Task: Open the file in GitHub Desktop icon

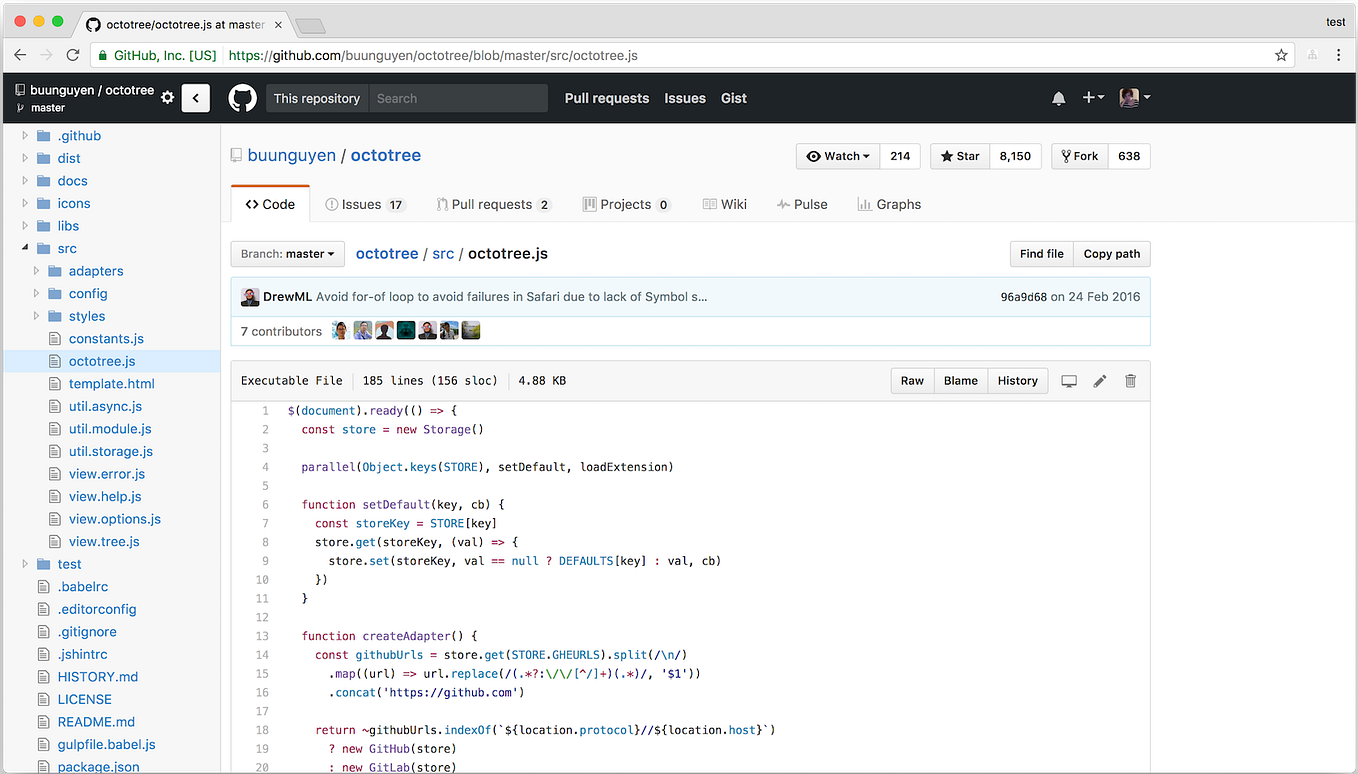Action: click(x=1068, y=381)
